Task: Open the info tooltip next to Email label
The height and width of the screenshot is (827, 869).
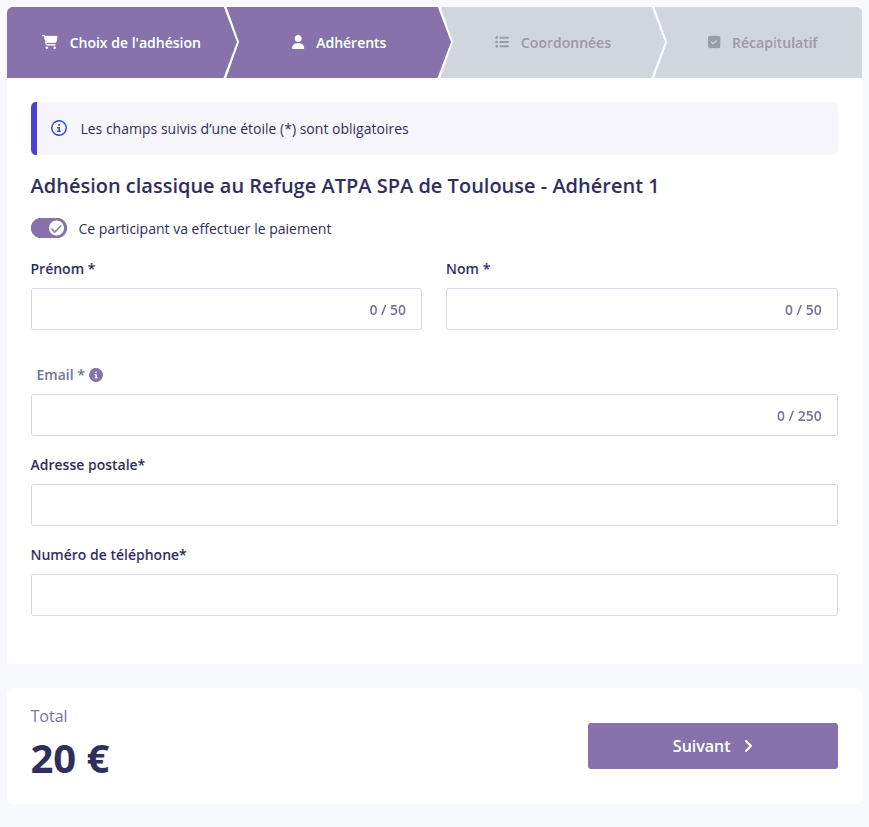Action: 95,374
